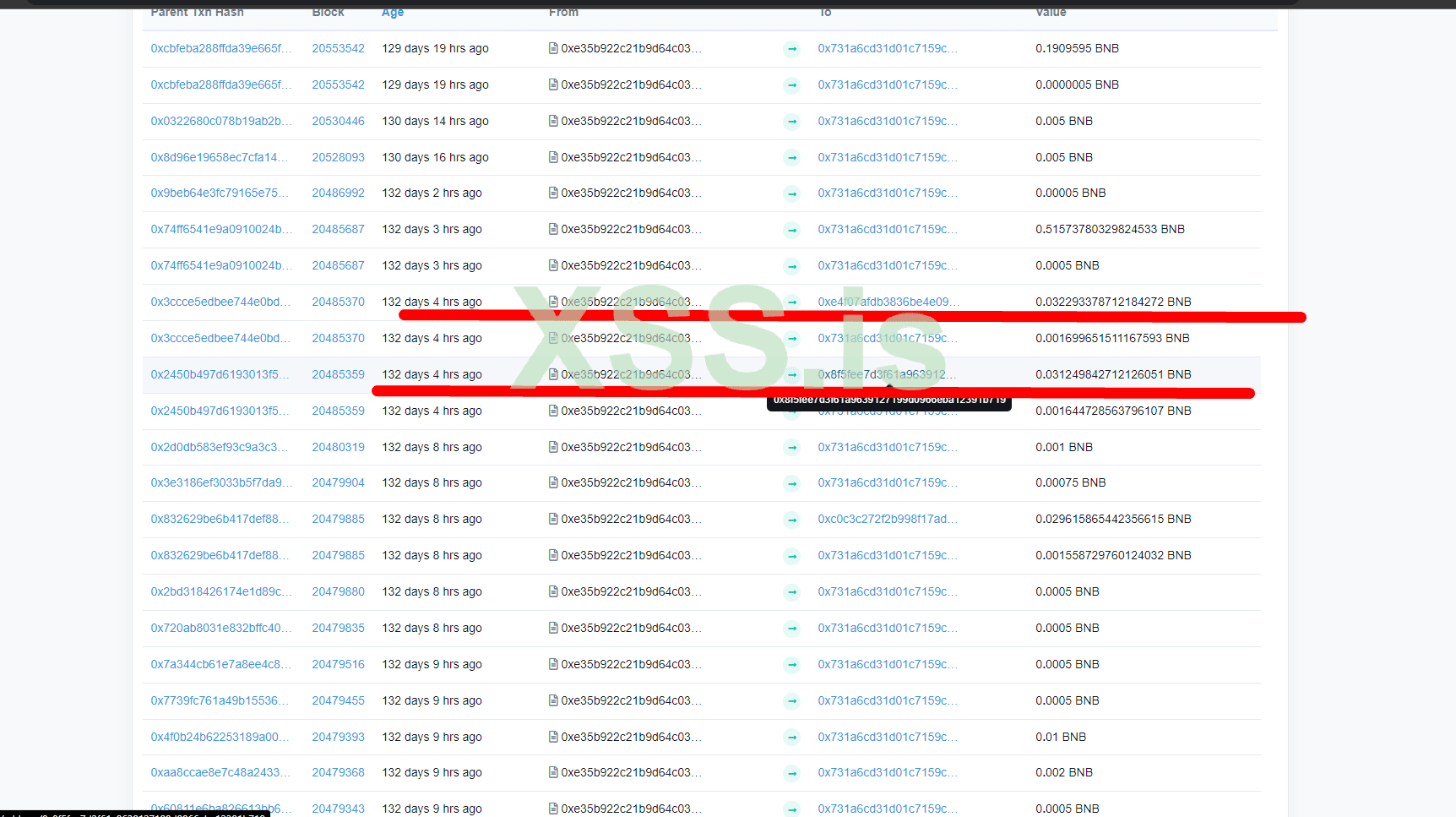Open block number 20486992

click(339, 193)
